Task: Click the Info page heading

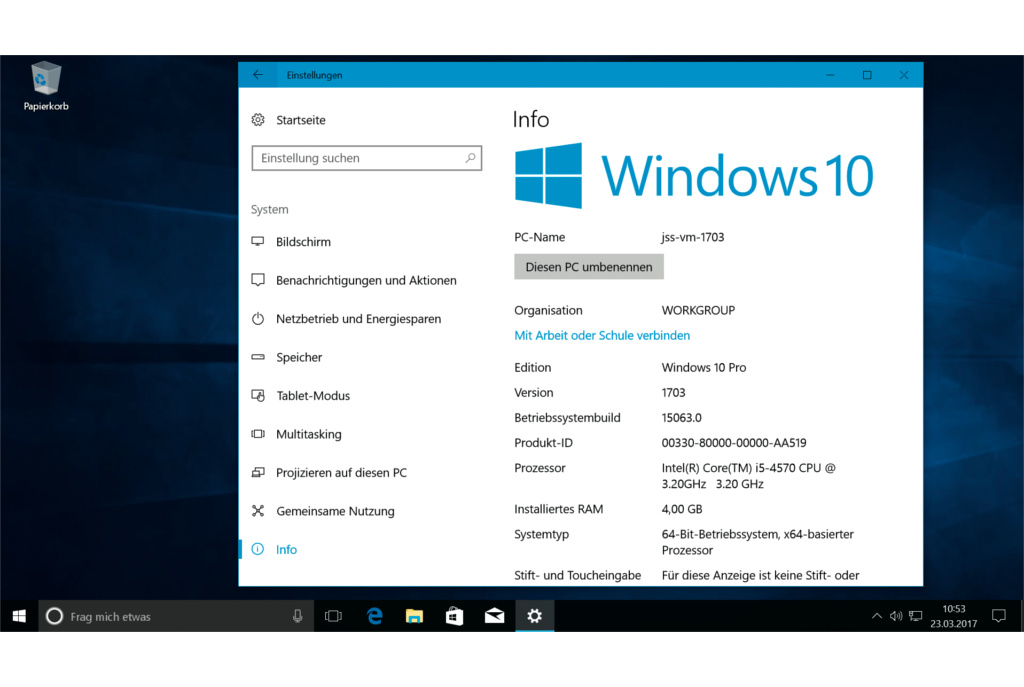Action: tap(531, 120)
